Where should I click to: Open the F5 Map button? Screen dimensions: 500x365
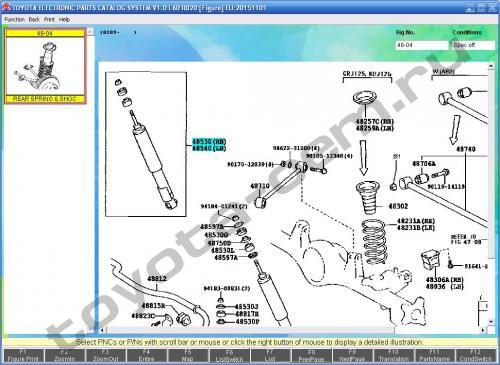coord(188,356)
